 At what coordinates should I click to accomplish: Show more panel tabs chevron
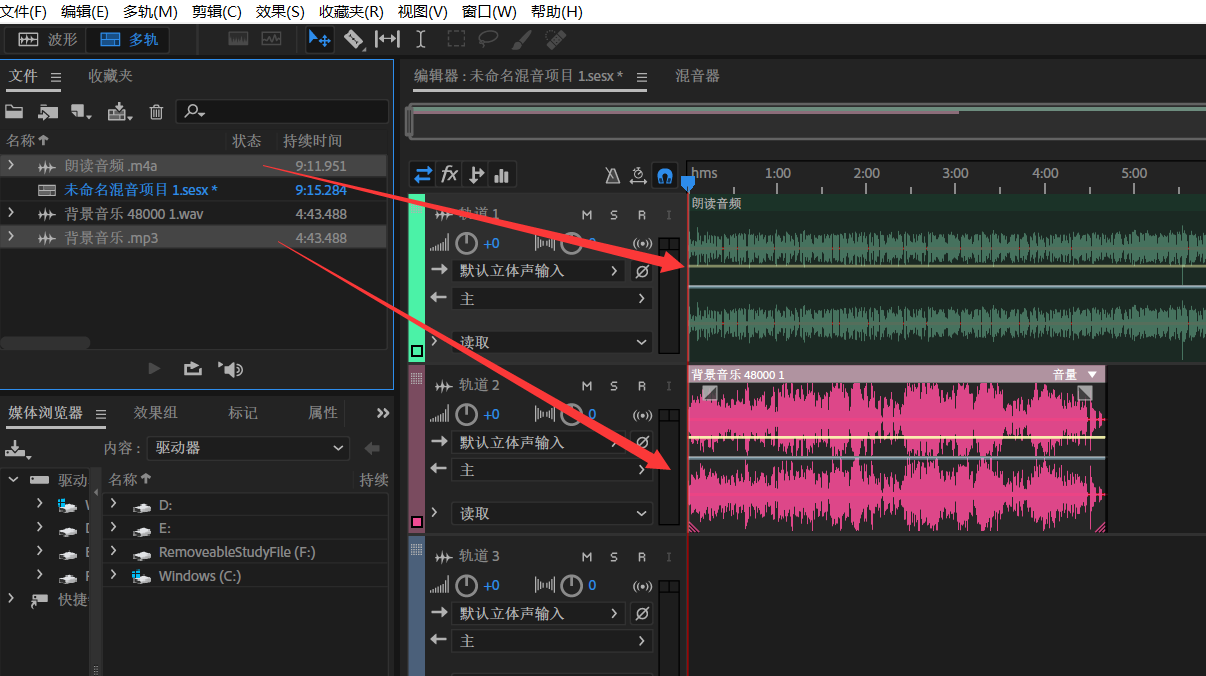pyautogui.click(x=382, y=413)
